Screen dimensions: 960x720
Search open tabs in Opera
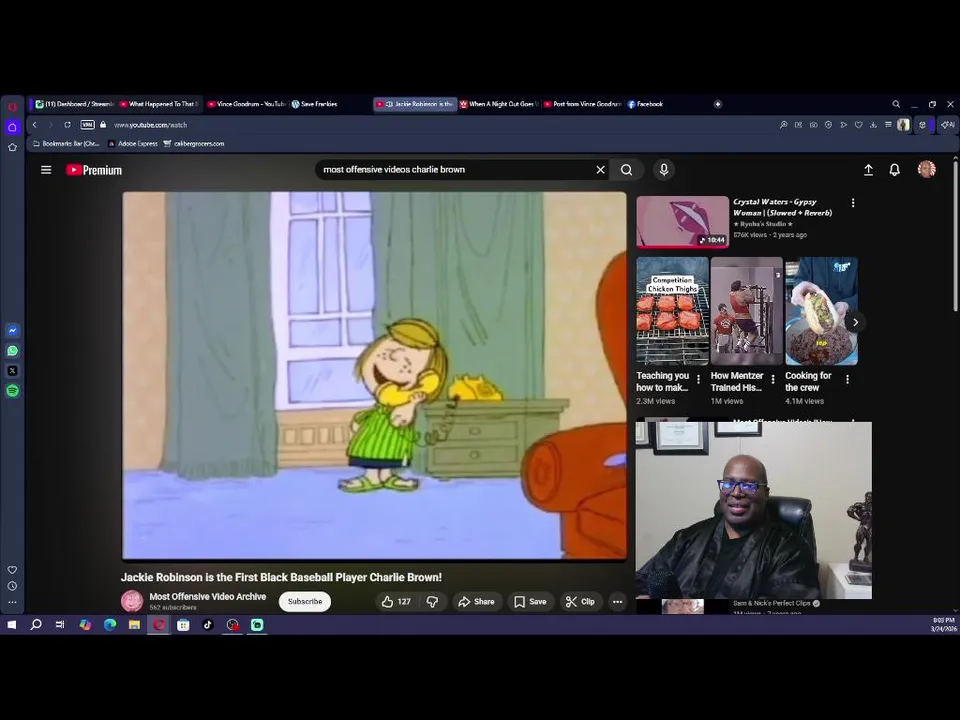[896, 104]
